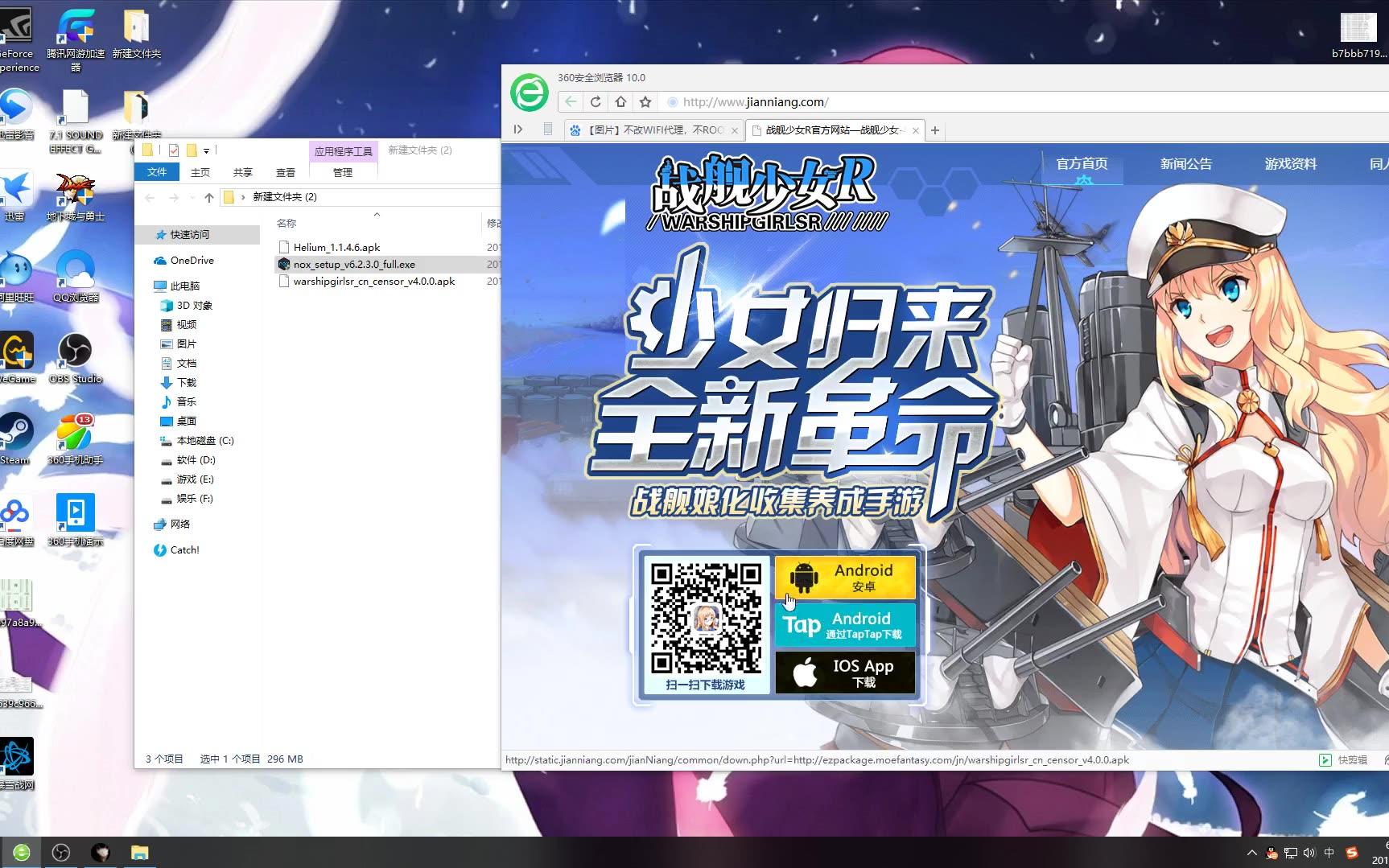This screenshot has width=1389, height=868.
Task: Click the download QR code image
Action: 706,618
